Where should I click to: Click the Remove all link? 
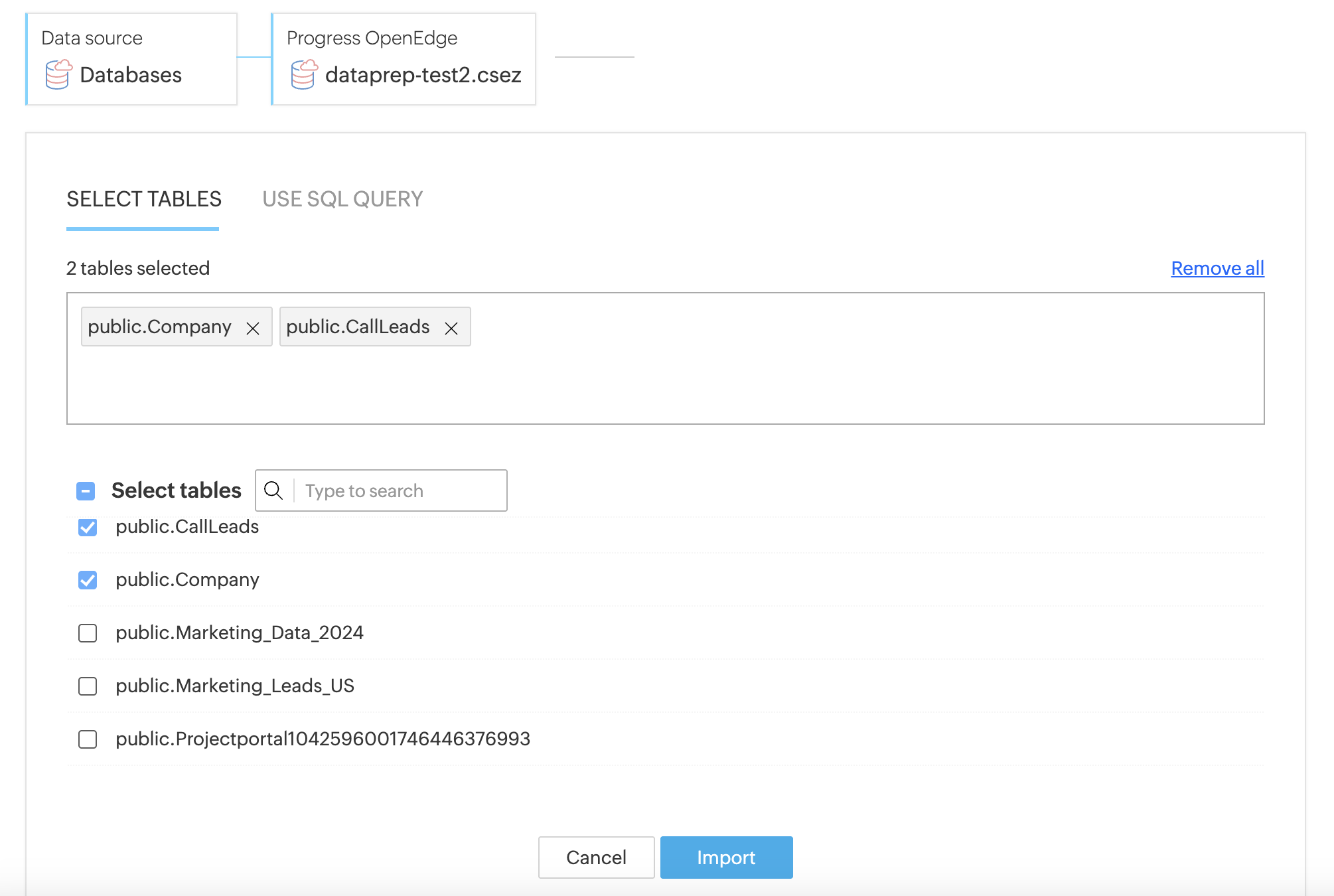point(1217,268)
